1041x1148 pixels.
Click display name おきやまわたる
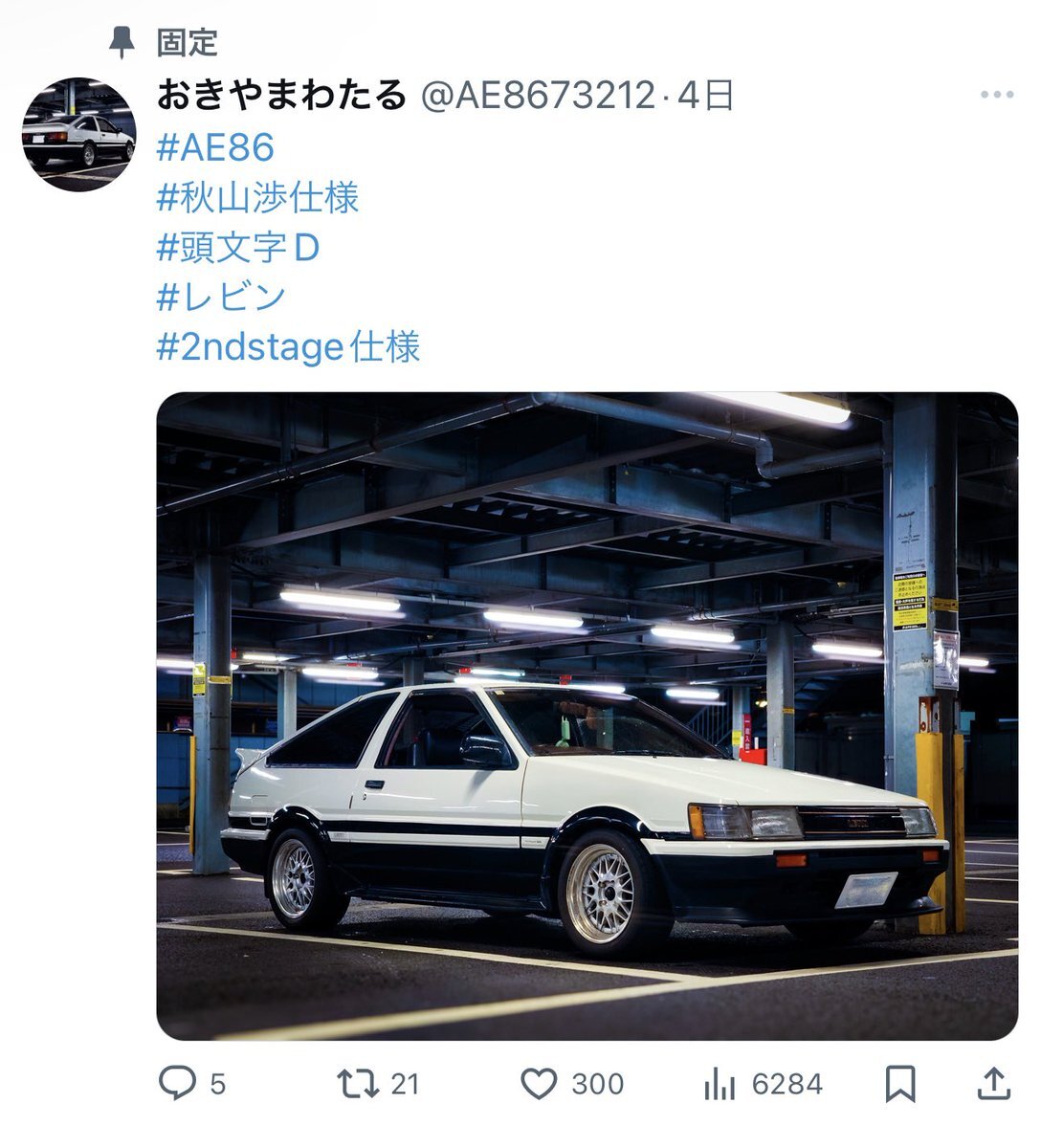[x=281, y=95]
